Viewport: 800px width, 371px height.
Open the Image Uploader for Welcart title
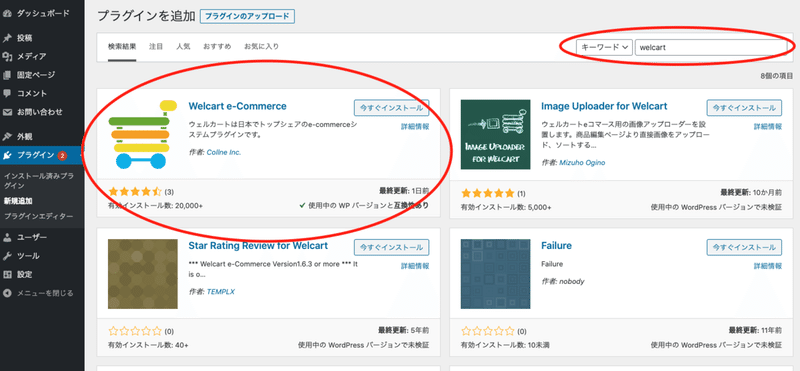[604, 106]
